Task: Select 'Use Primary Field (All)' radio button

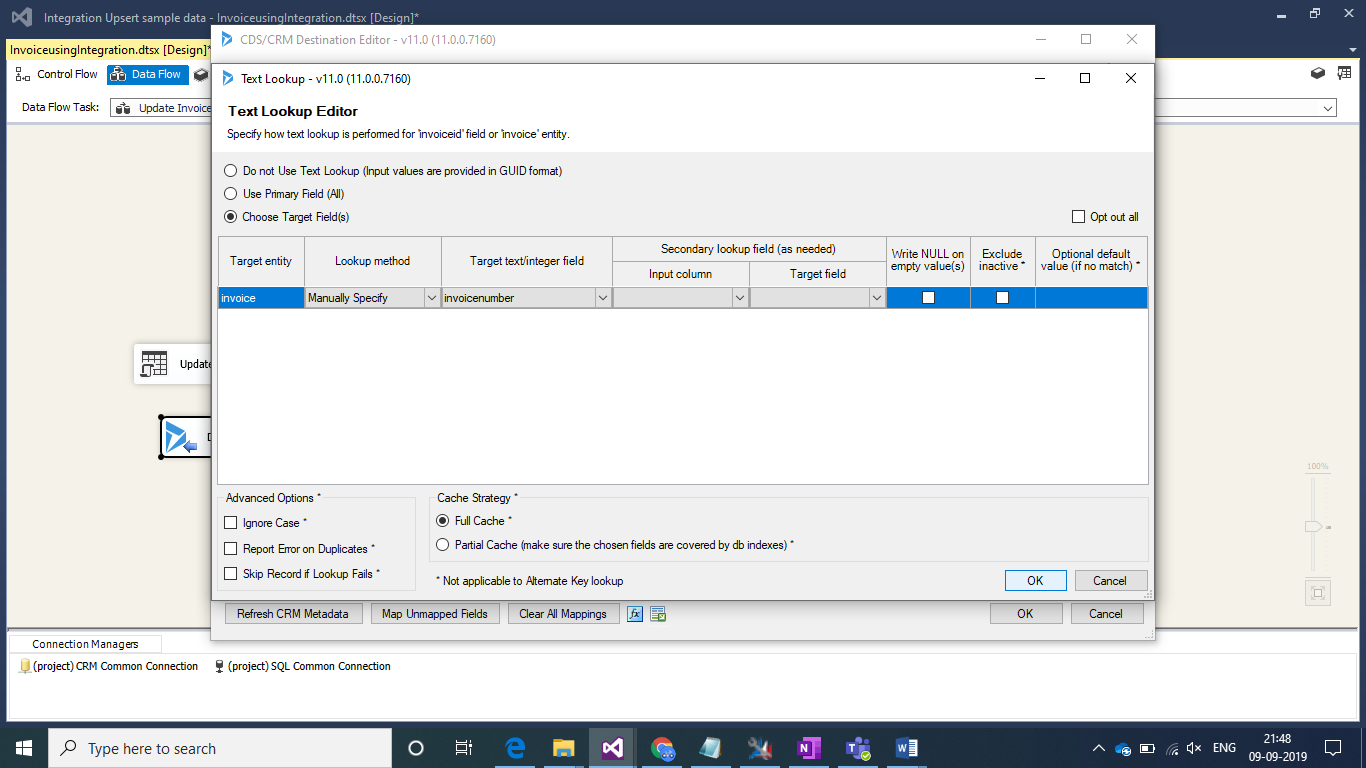Action: [x=231, y=194]
